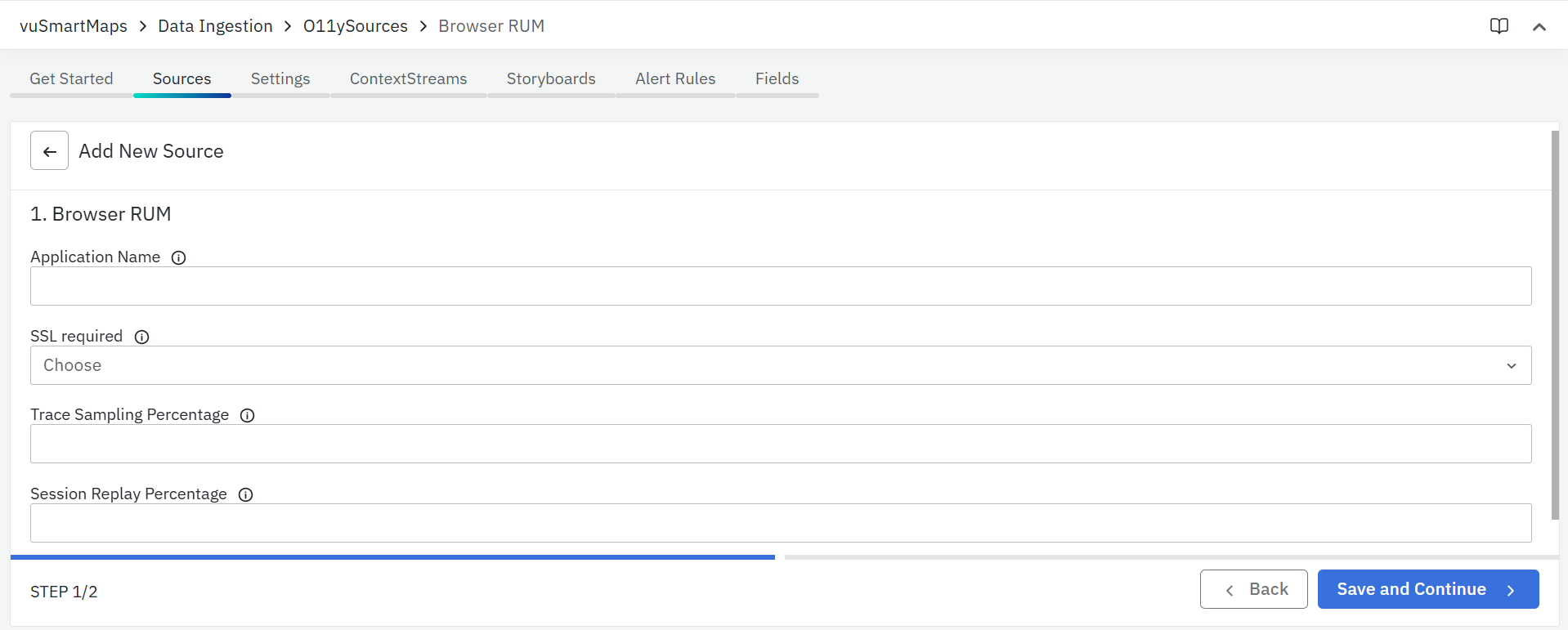Focus the Application Name input field
This screenshot has width=1568, height=630.
(x=780, y=286)
